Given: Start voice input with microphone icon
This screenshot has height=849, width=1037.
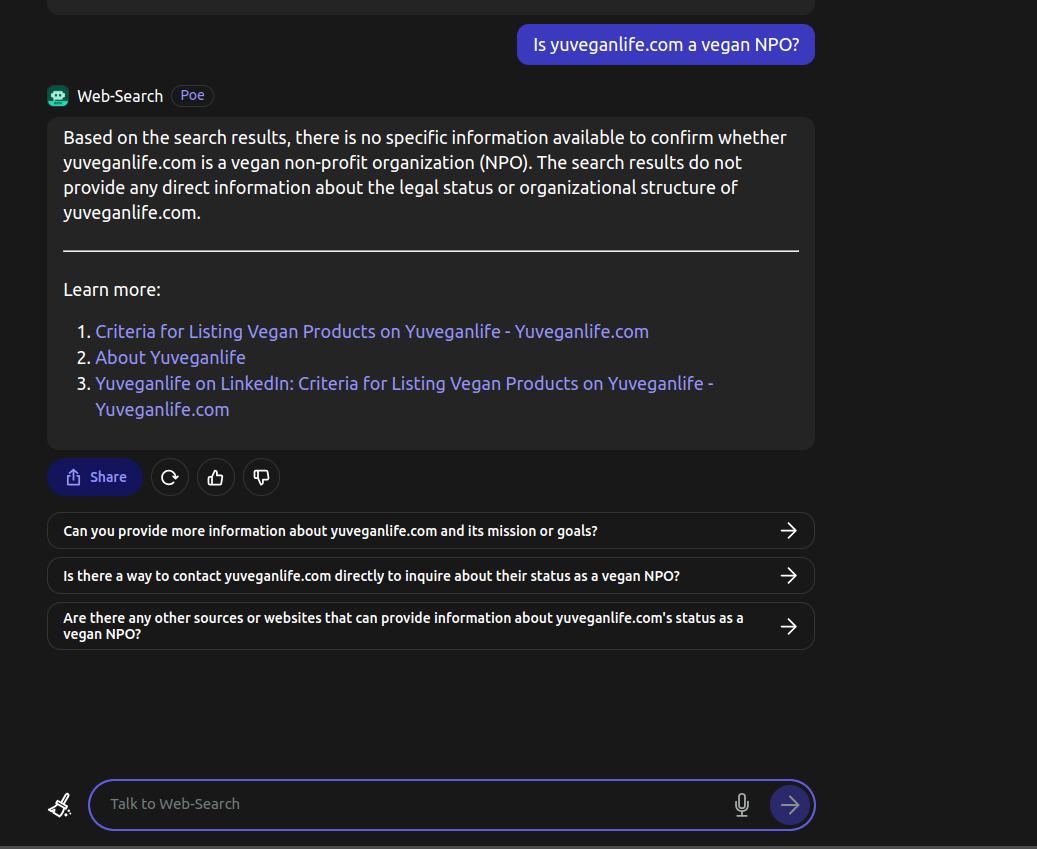Looking at the screenshot, I should [742, 805].
